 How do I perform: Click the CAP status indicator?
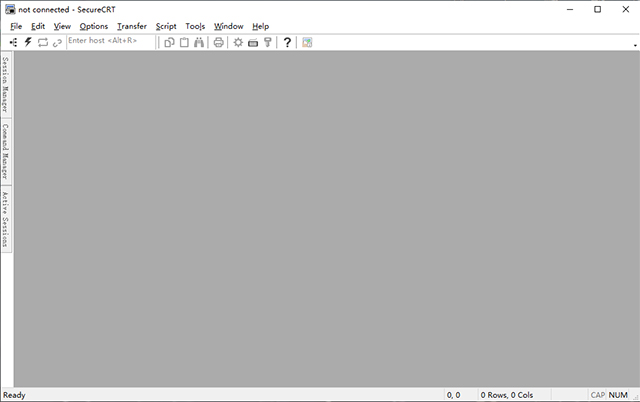(598, 395)
